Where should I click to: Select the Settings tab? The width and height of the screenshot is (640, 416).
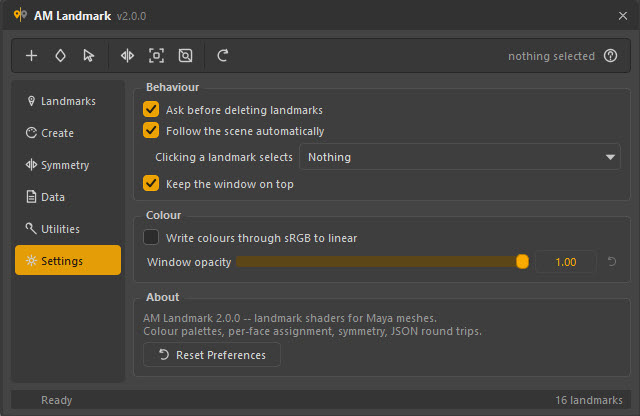pyautogui.click(x=68, y=260)
